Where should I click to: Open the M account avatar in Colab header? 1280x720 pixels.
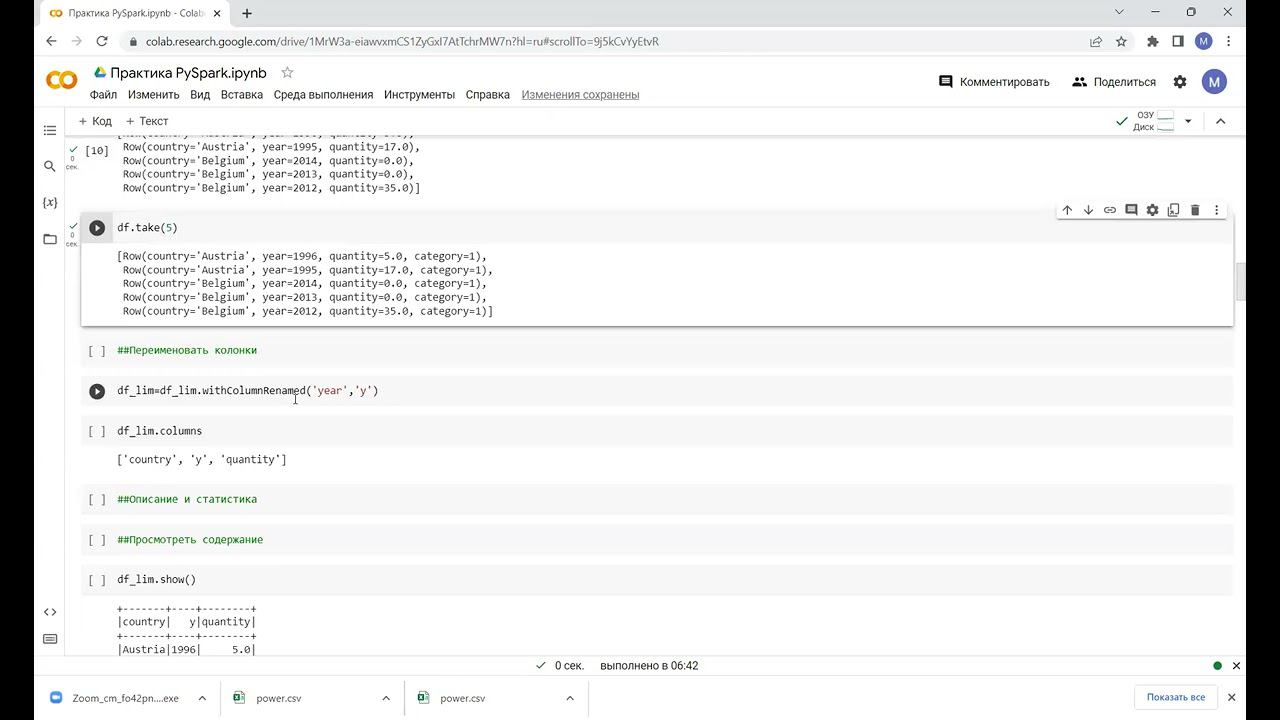tap(1214, 82)
